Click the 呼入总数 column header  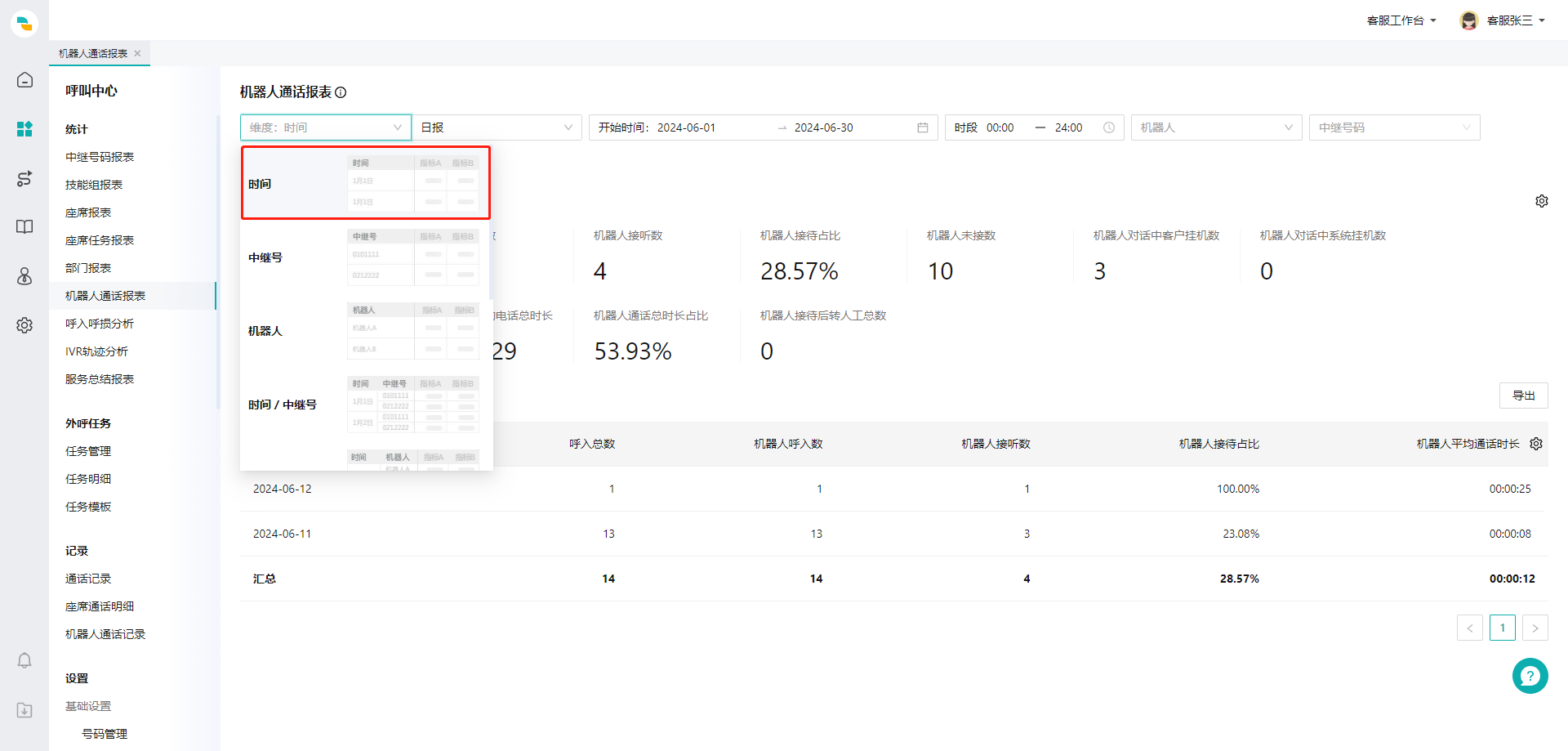592,444
